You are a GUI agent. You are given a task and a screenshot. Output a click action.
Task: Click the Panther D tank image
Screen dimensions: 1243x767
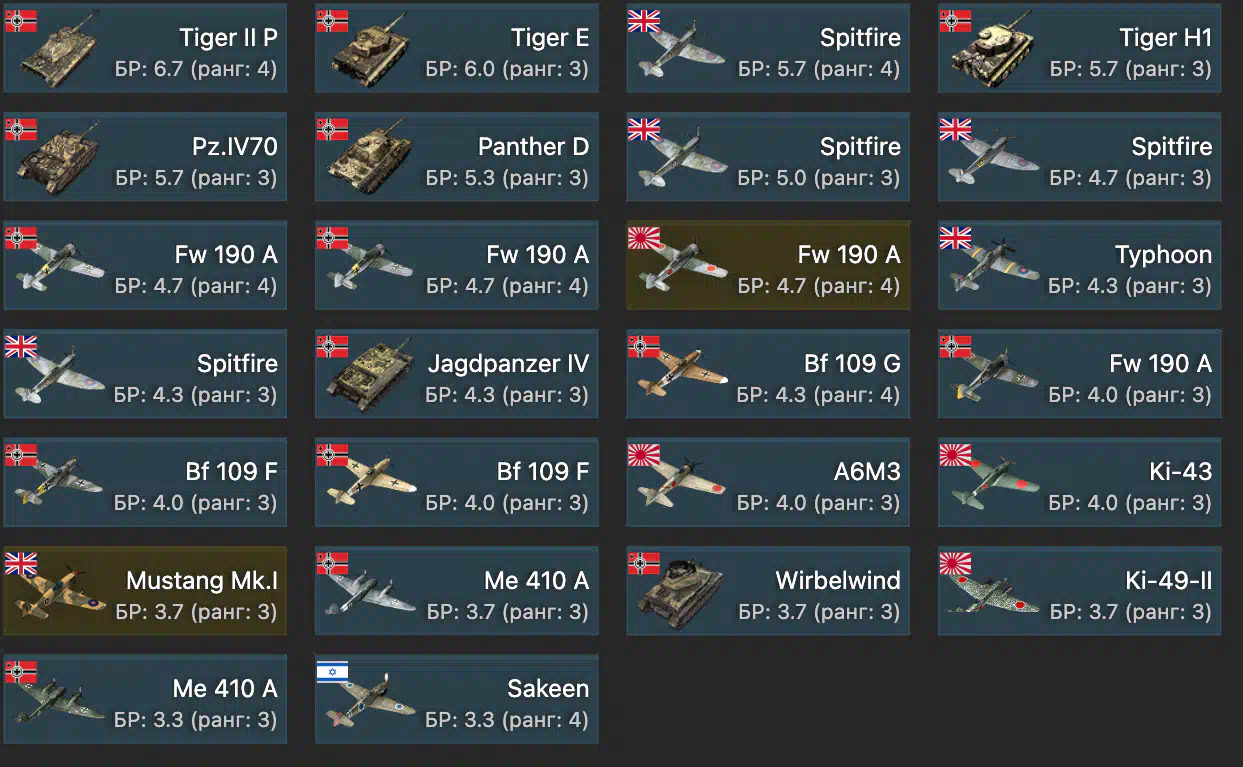point(371,160)
